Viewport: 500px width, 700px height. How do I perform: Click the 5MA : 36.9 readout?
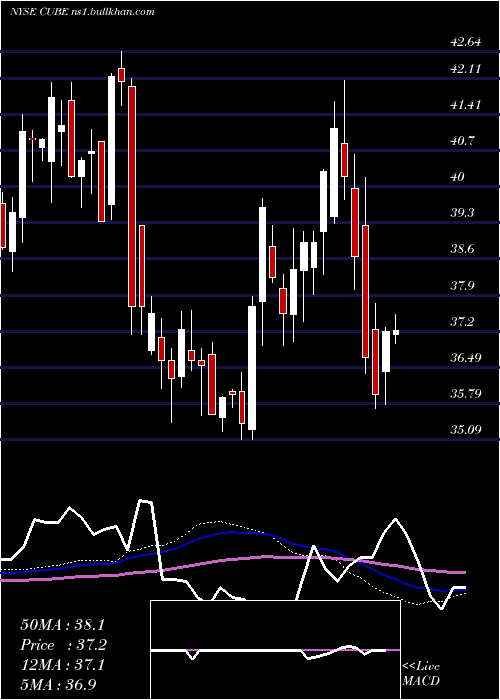point(58,684)
